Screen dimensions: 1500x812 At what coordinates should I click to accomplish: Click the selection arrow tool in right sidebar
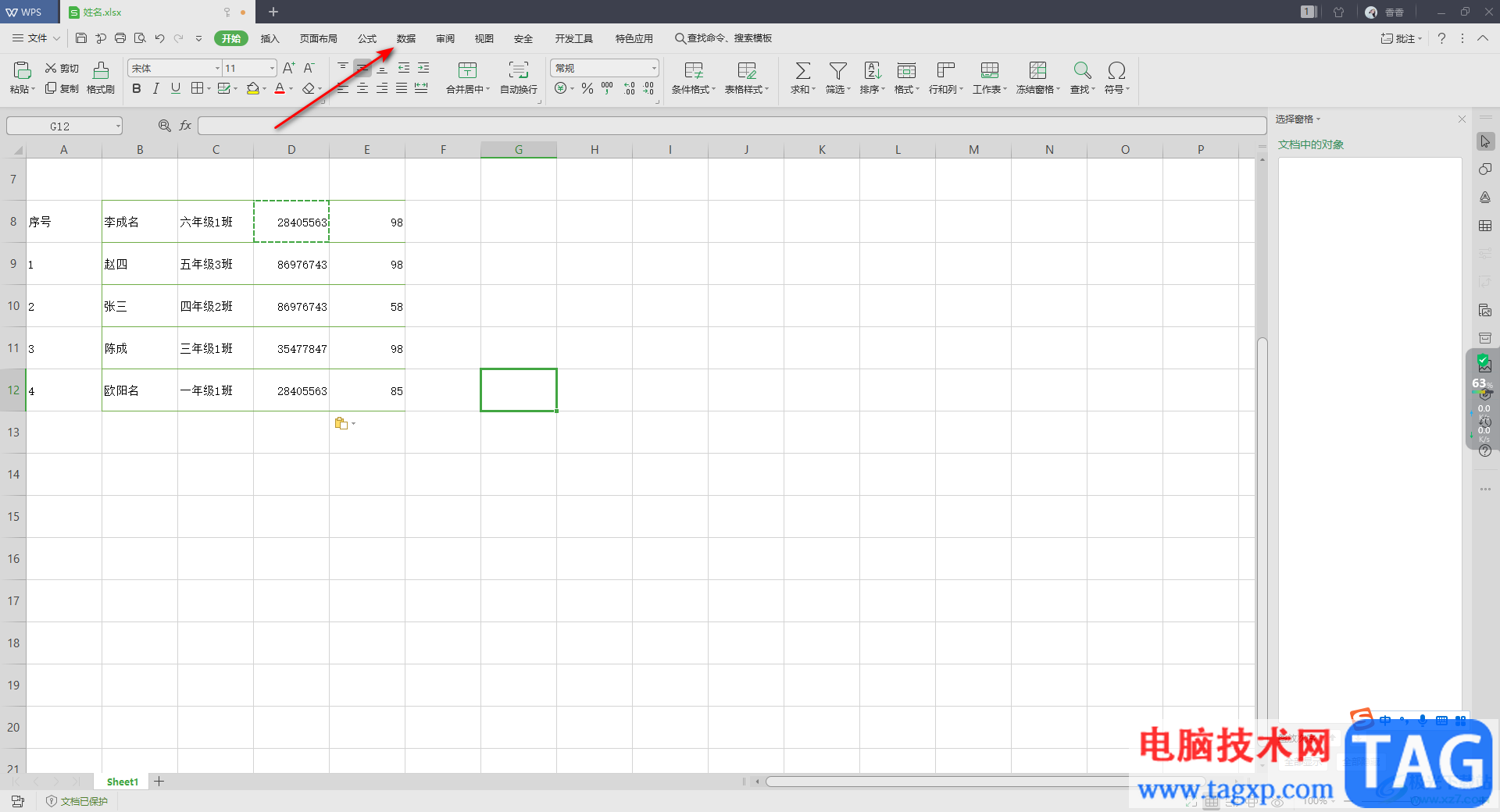[x=1485, y=141]
